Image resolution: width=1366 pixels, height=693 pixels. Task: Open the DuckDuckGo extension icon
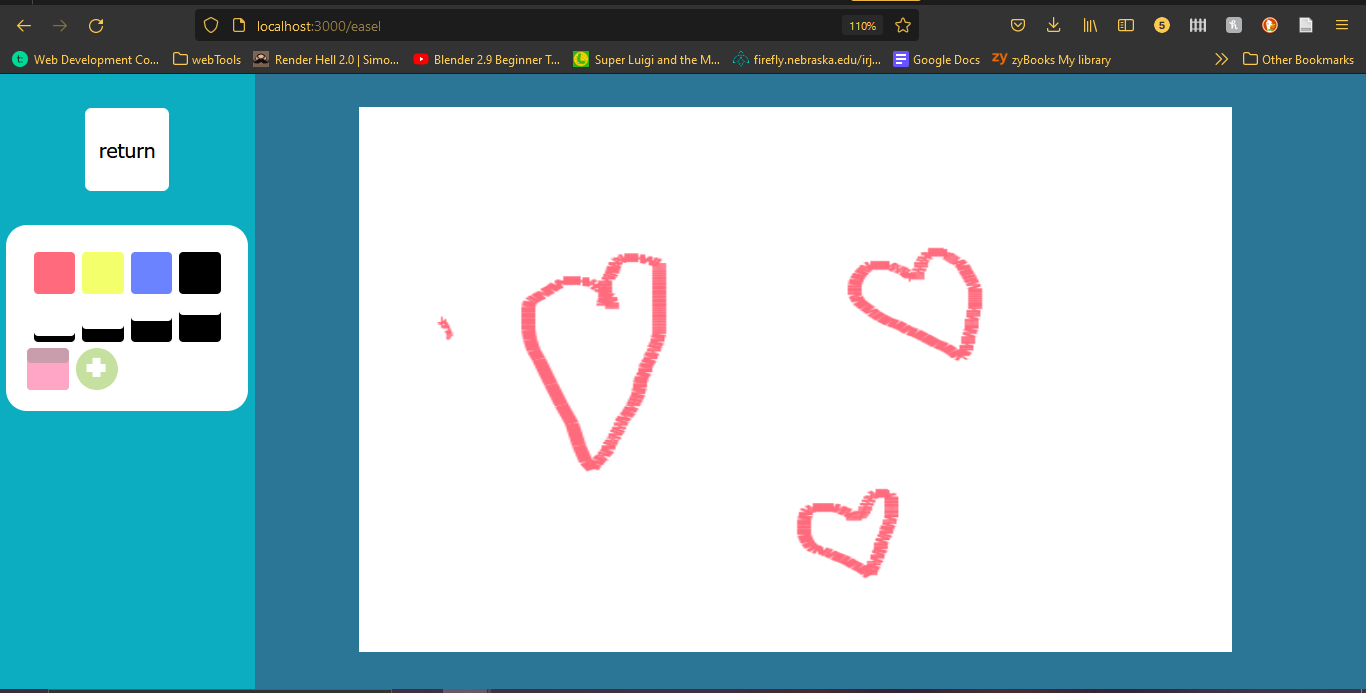tap(1270, 26)
